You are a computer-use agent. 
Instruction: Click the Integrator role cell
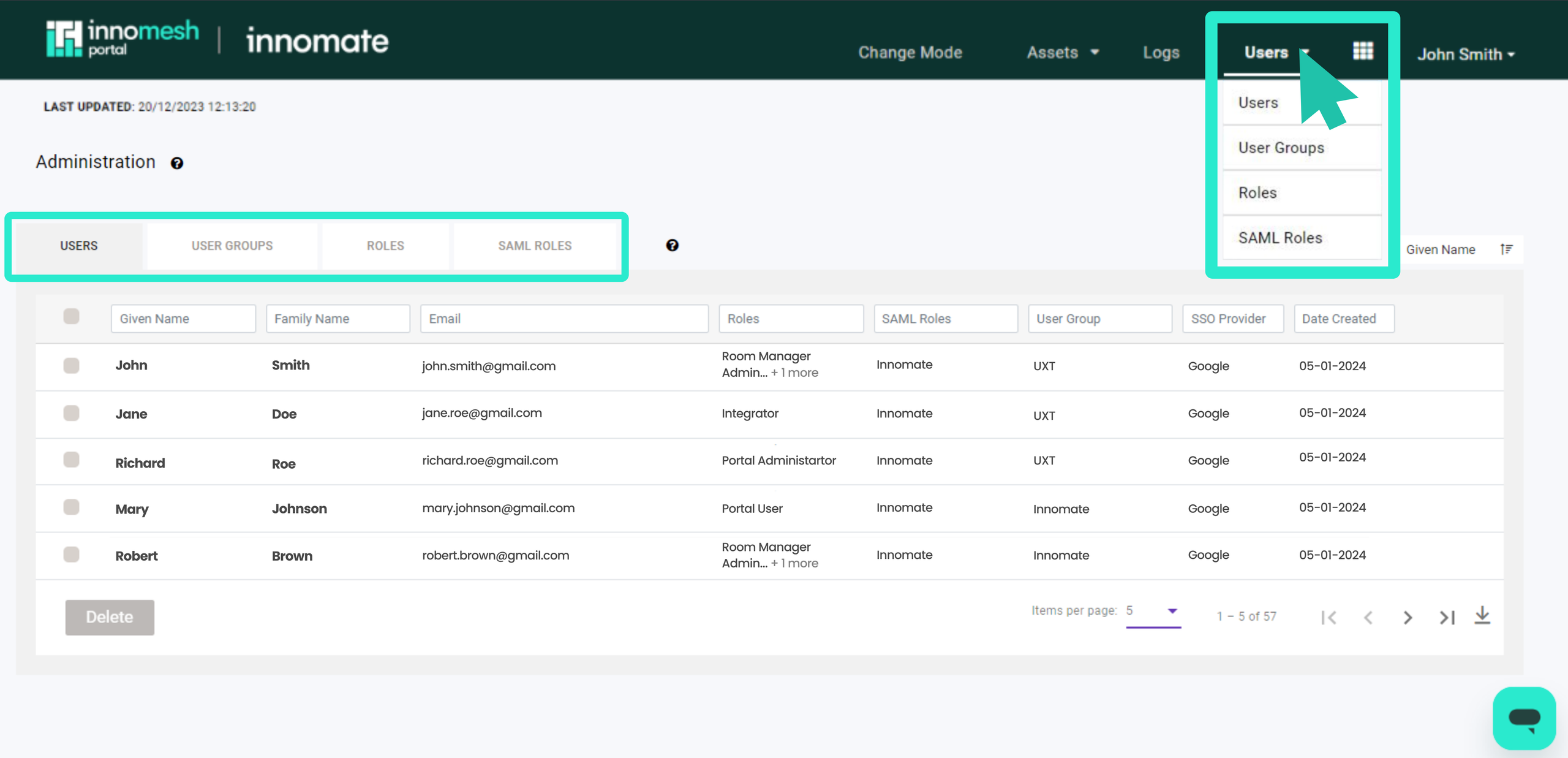[x=750, y=414]
